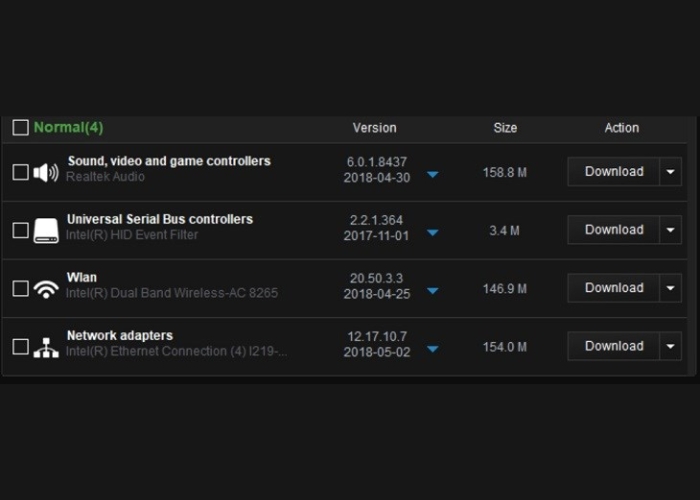Open Download options arrow for Network adapters
The width and height of the screenshot is (700, 500).
coord(670,347)
